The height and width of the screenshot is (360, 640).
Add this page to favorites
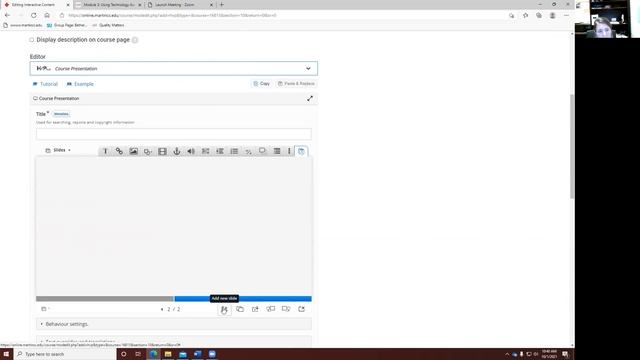pos(525,16)
